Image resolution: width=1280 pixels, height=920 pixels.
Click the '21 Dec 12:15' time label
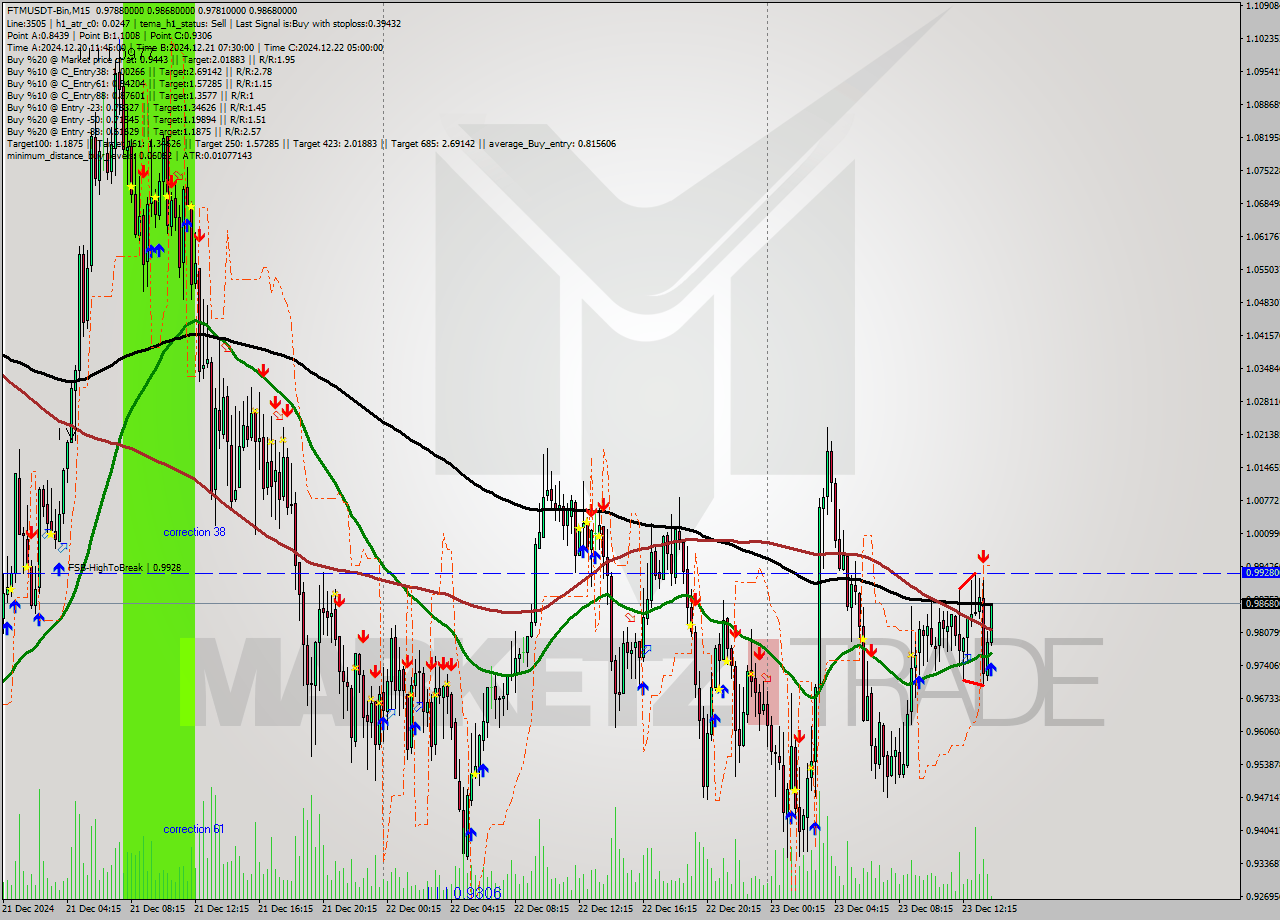[x=221, y=909]
